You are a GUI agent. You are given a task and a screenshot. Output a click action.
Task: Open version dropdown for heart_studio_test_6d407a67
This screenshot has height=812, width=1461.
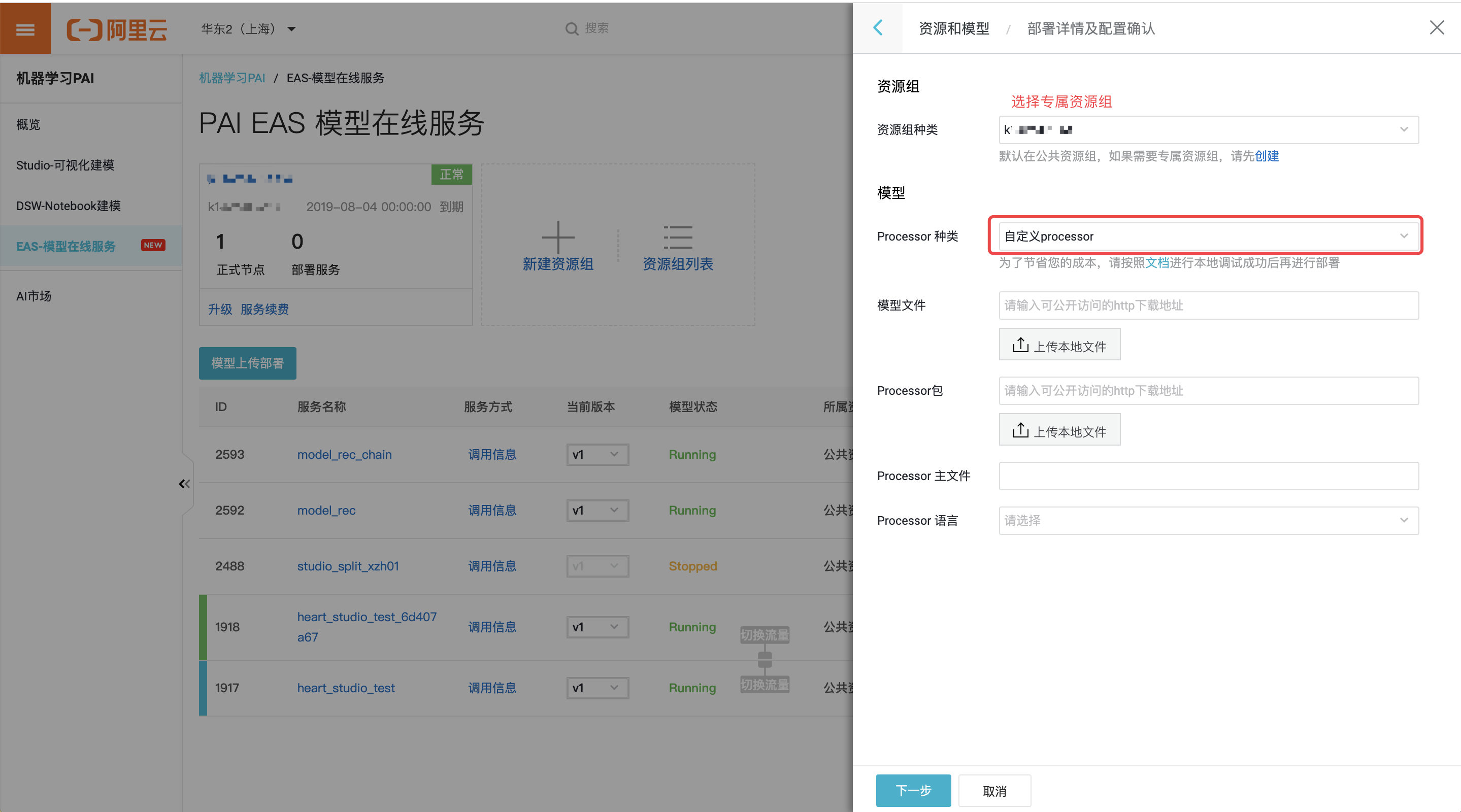(x=597, y=627)
